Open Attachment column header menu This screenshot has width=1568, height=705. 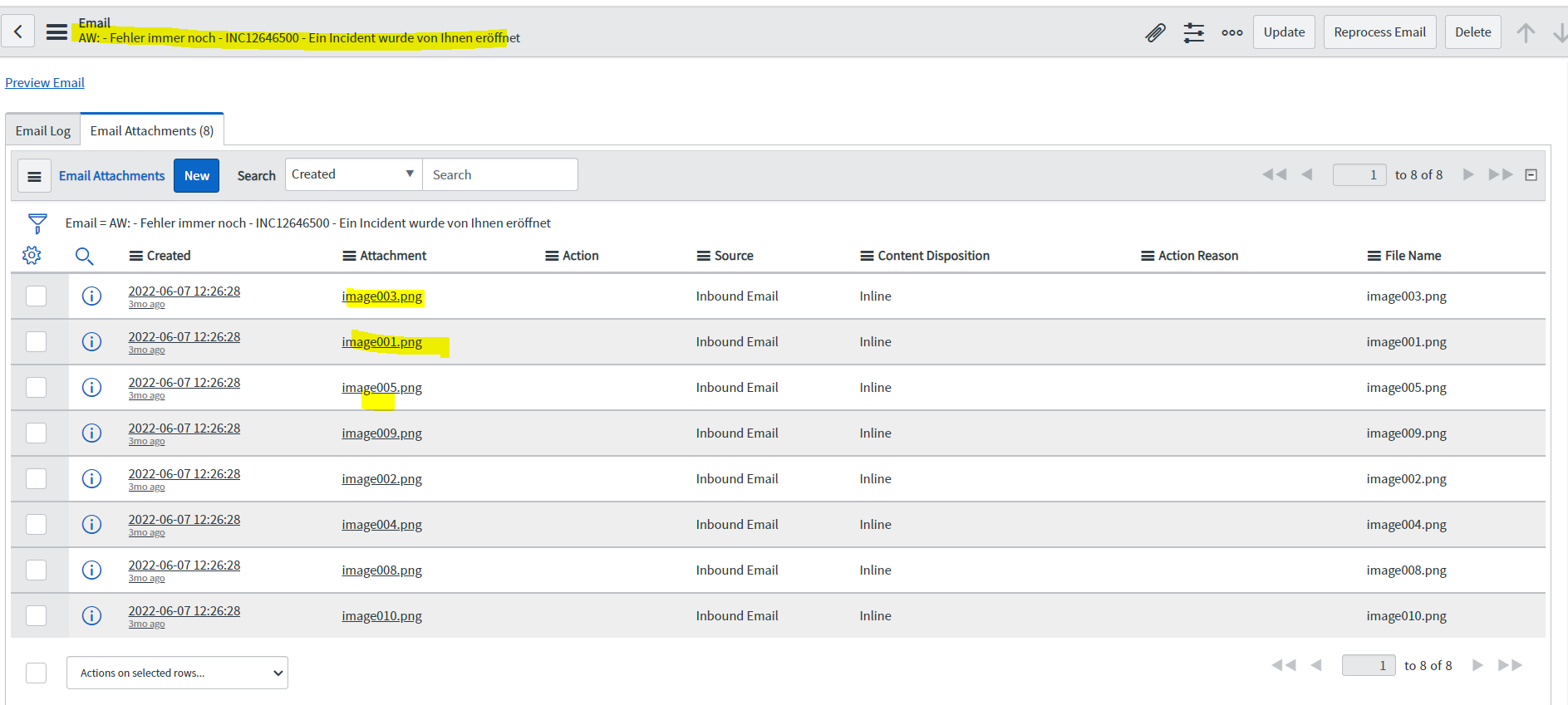(x=349, y=256)
